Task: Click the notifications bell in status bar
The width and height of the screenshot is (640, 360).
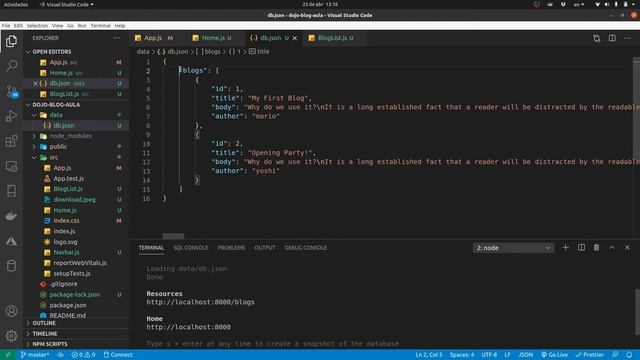Action: (629, 355)
